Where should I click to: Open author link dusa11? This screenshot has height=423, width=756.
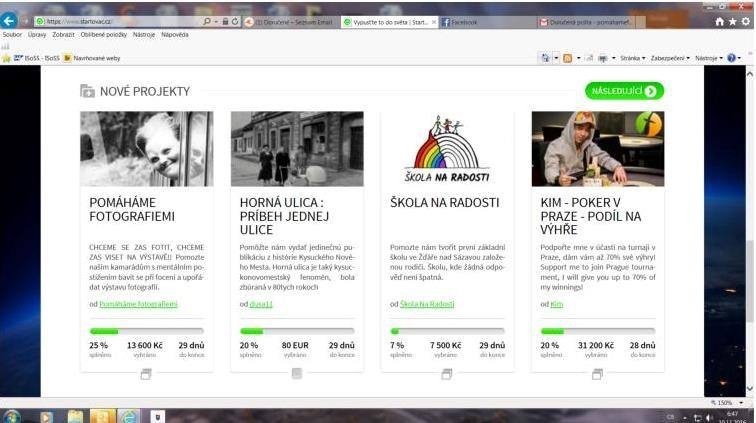(261, 304)
